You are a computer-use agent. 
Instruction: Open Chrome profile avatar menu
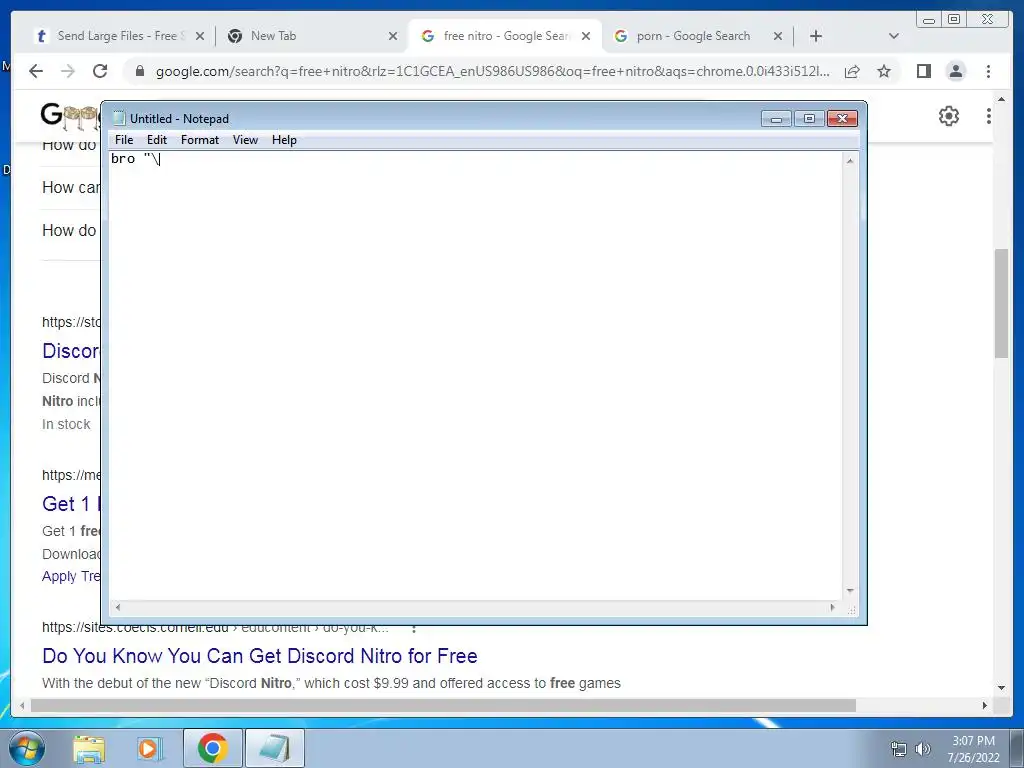click(x=955, y=71)
